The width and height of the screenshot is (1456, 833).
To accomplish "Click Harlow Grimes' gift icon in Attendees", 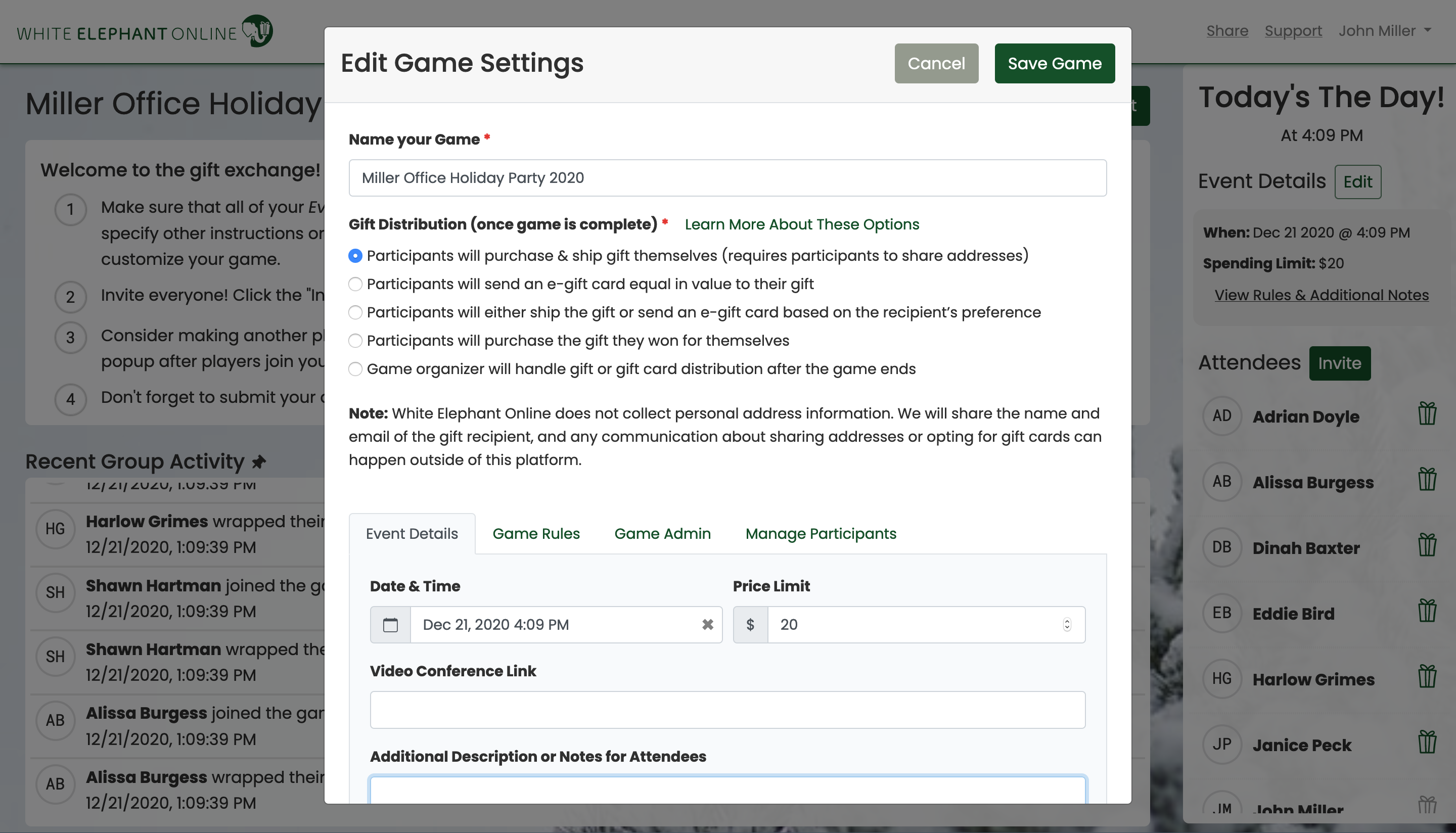I will click(x=1427, y=676).
